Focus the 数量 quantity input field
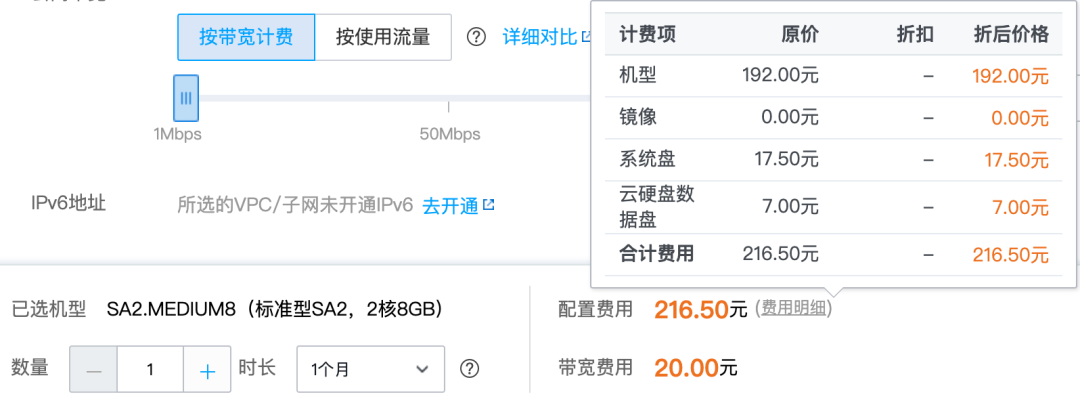This screenshot has width=1080, height=405. pos(150,369)
